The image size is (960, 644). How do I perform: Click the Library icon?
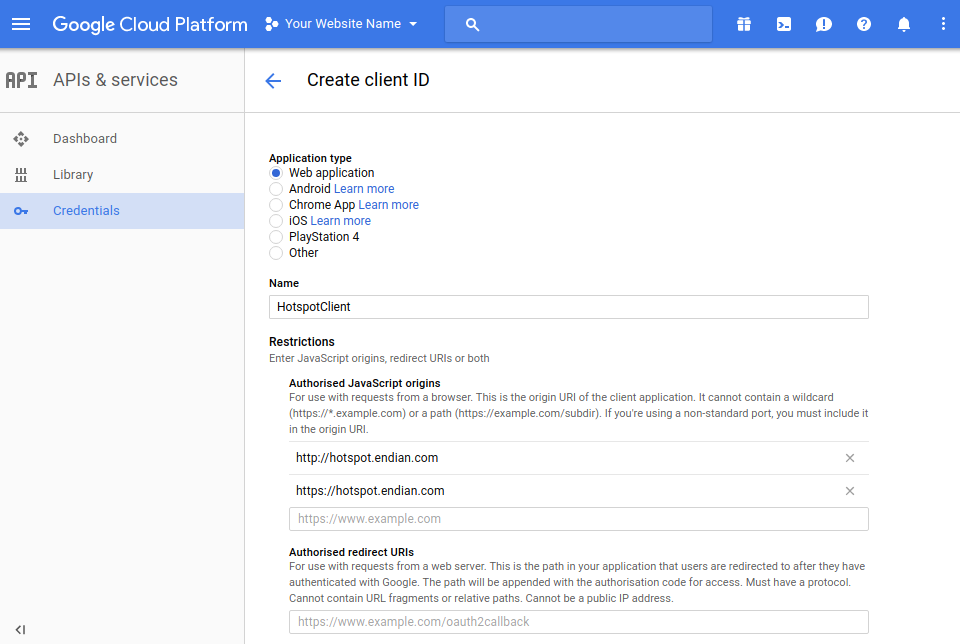[x=21, y=175]
